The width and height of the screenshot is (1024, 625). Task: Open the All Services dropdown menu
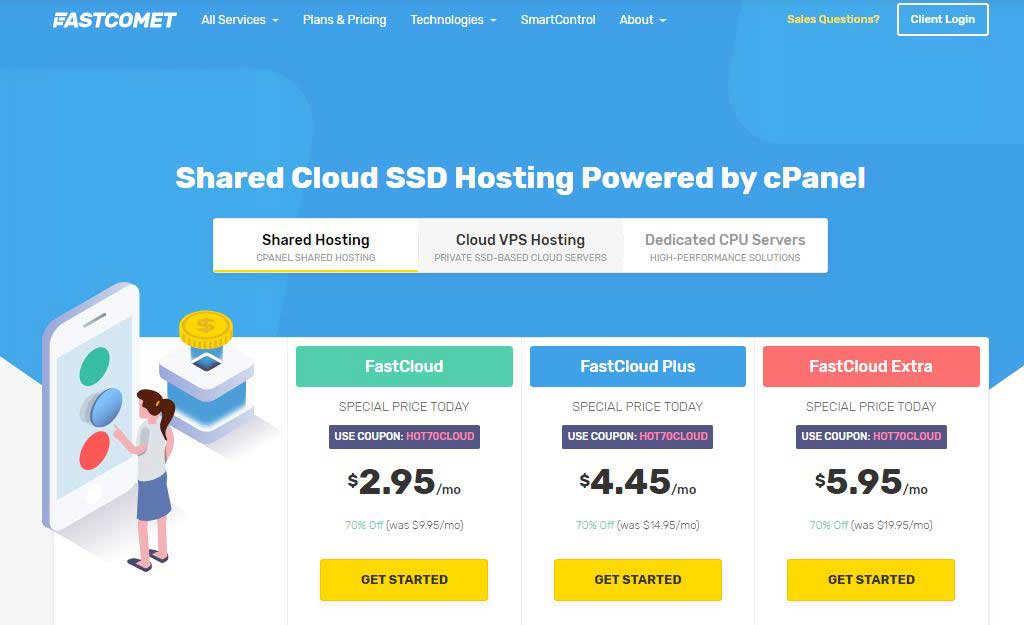click(240, 20)
